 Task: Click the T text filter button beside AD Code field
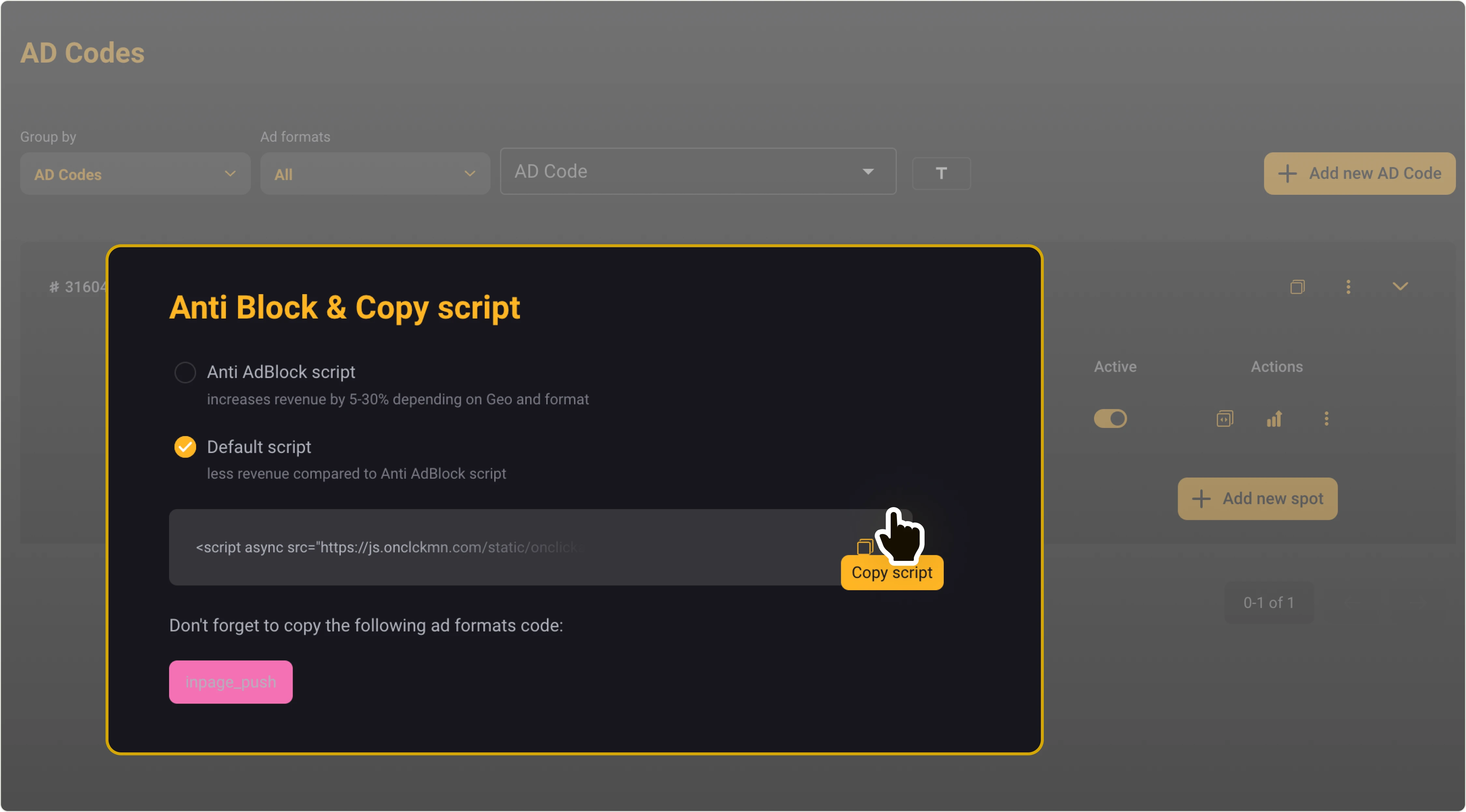coord(941,173)
